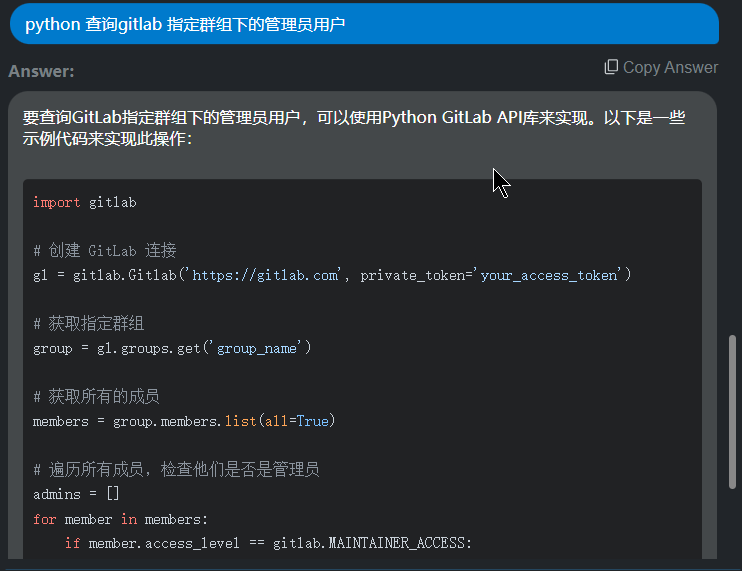Click 'gl = gitlab.Gitlab' code text

(105, 275)
